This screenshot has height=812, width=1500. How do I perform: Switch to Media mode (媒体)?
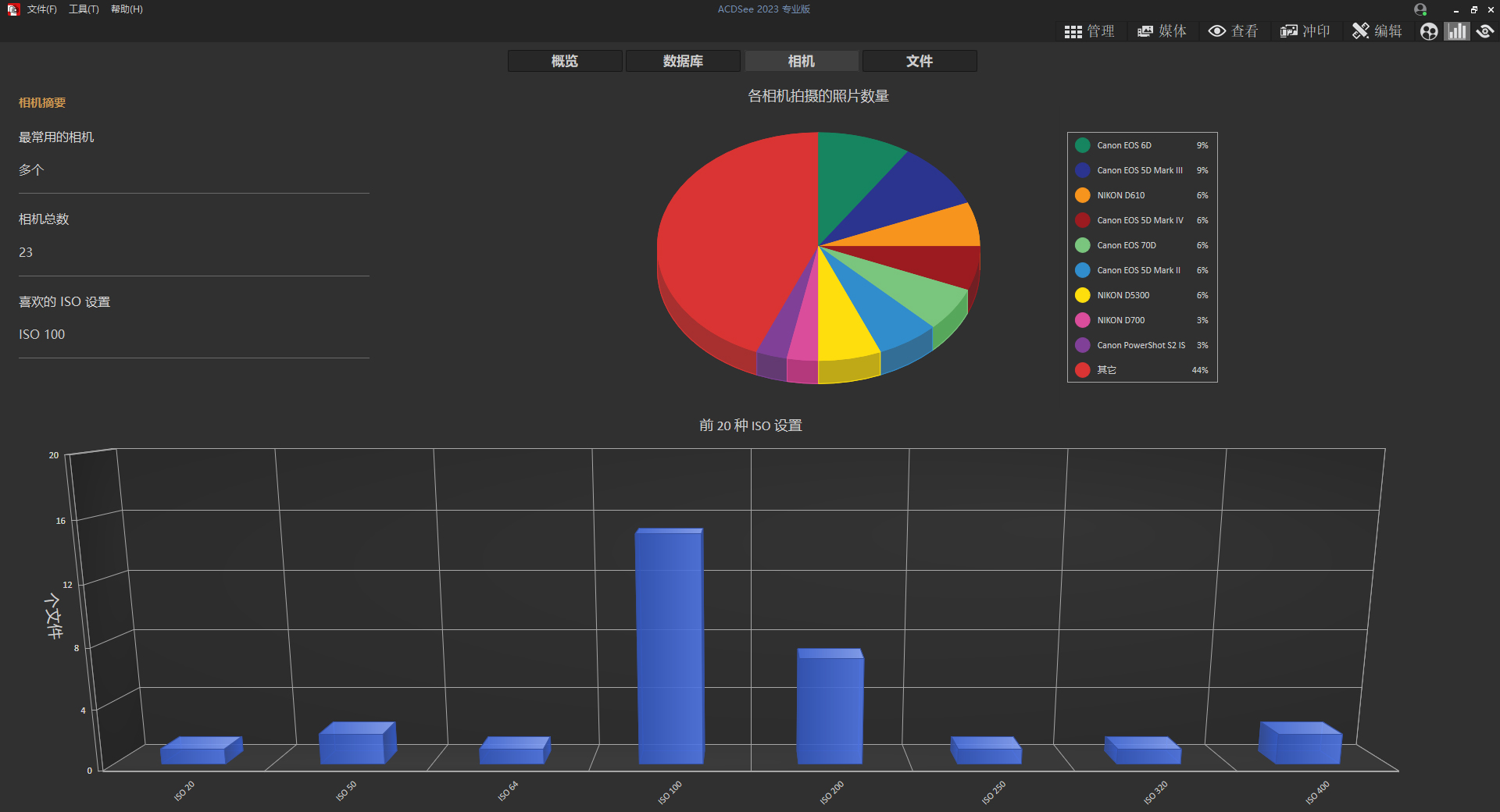pyautogui.click(x=1162, y=31)
